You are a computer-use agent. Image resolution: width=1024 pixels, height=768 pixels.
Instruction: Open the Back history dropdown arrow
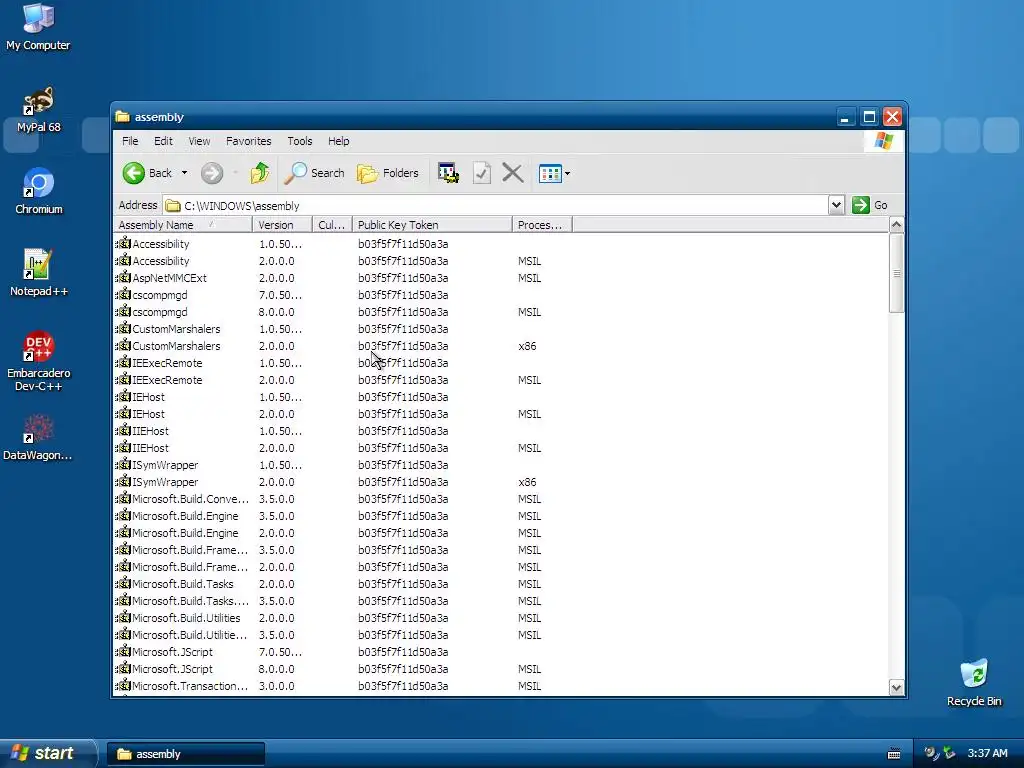[x=184, y=173]
